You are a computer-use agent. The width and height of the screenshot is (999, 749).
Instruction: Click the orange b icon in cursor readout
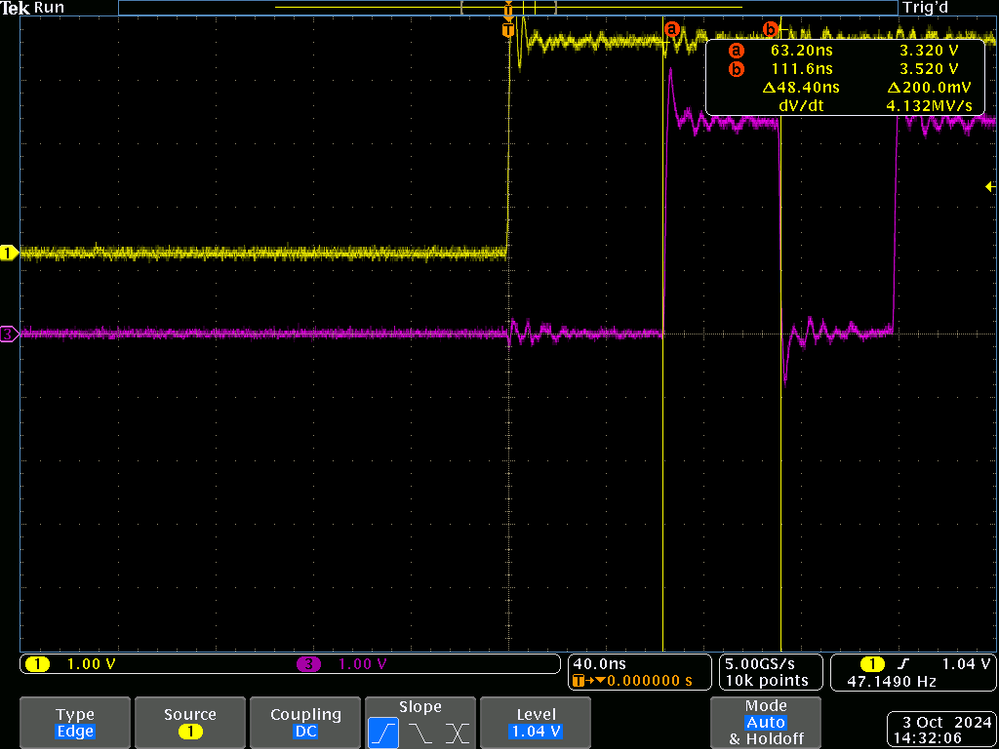tap(737, 69)
